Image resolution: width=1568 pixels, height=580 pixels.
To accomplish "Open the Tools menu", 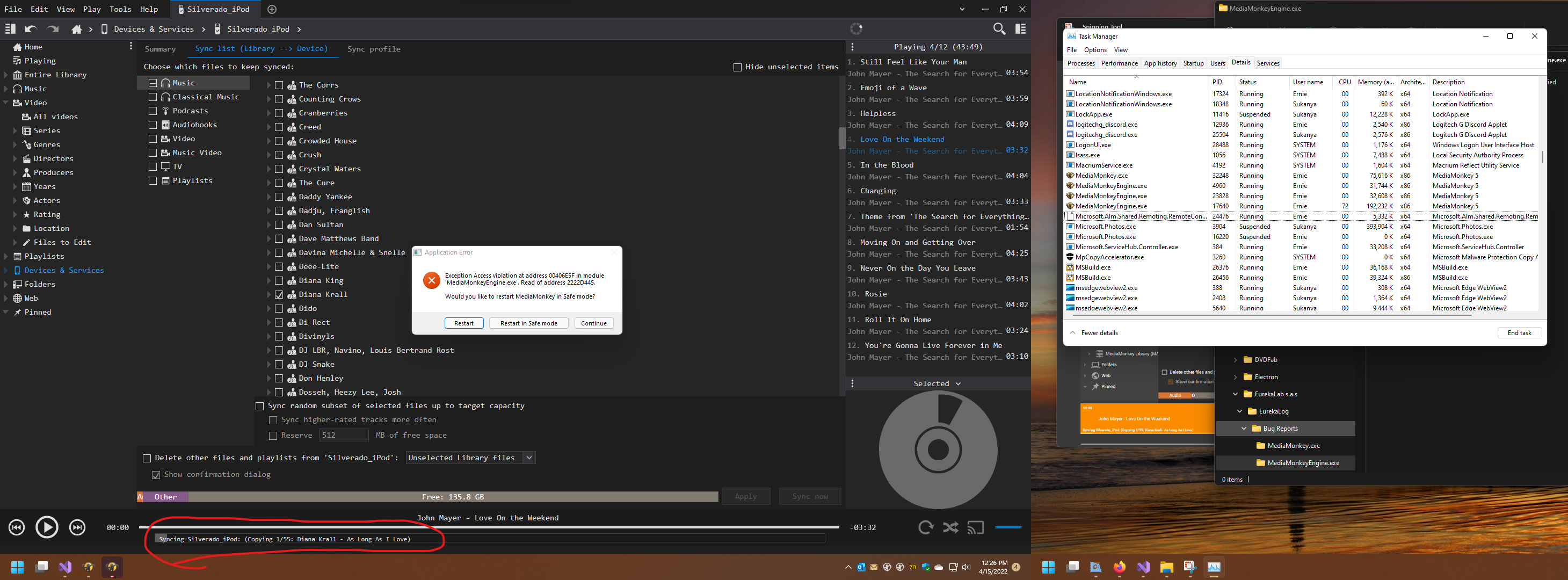I will [x=120, y=9].
